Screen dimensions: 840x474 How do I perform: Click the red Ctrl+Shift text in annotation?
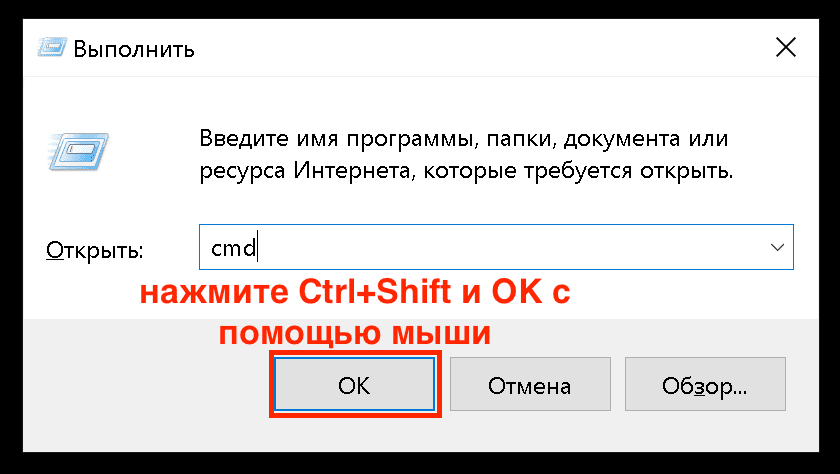click(374, 292)
